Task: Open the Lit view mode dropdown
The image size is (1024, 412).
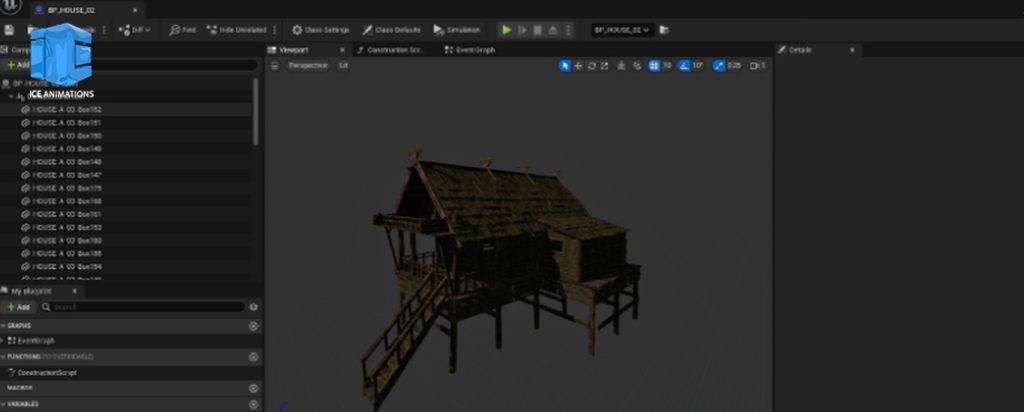Action: click(343, 65)
